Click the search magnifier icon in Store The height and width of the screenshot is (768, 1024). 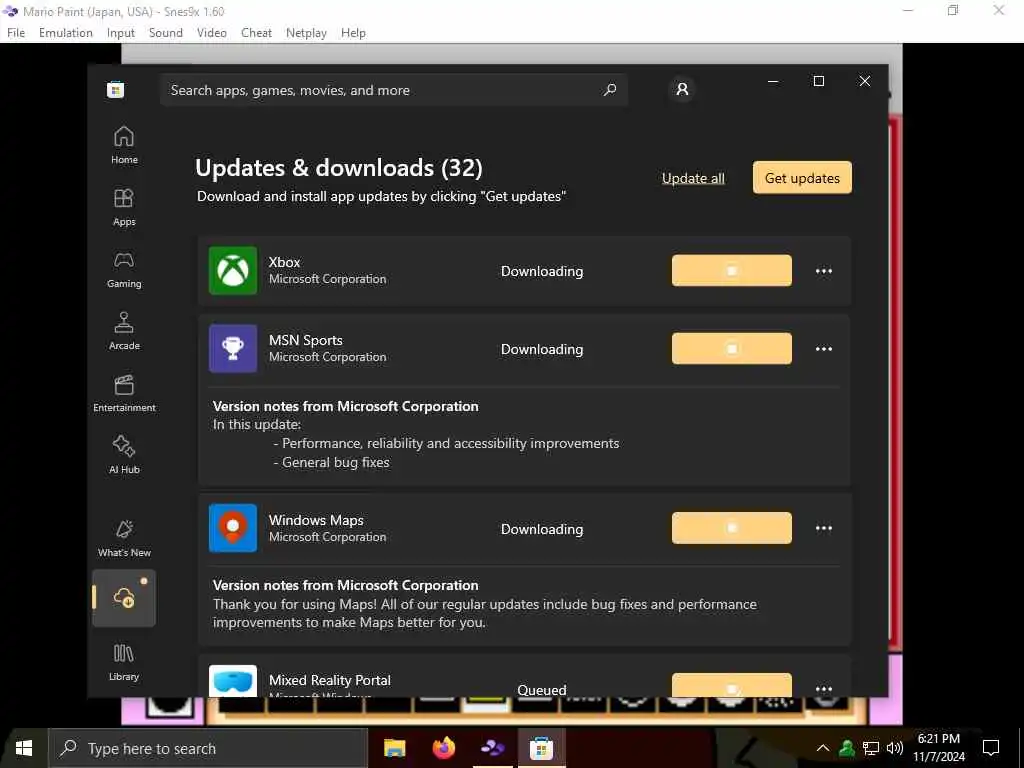pyautogui.click(x=609, y=89)
